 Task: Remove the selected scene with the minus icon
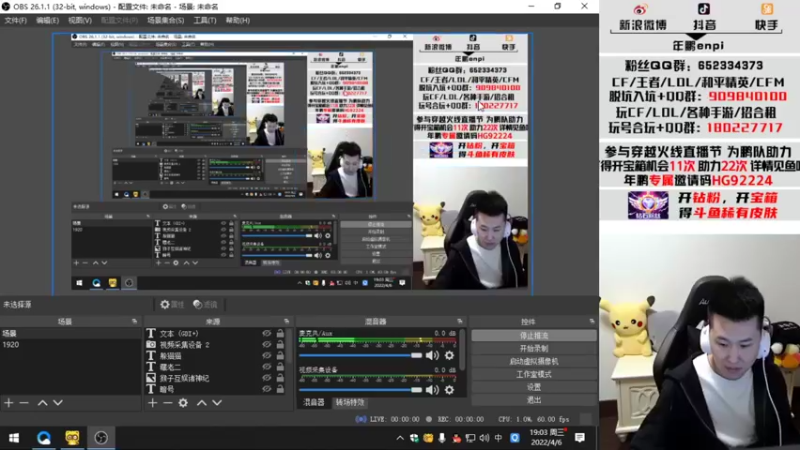(x=24, y=403)
